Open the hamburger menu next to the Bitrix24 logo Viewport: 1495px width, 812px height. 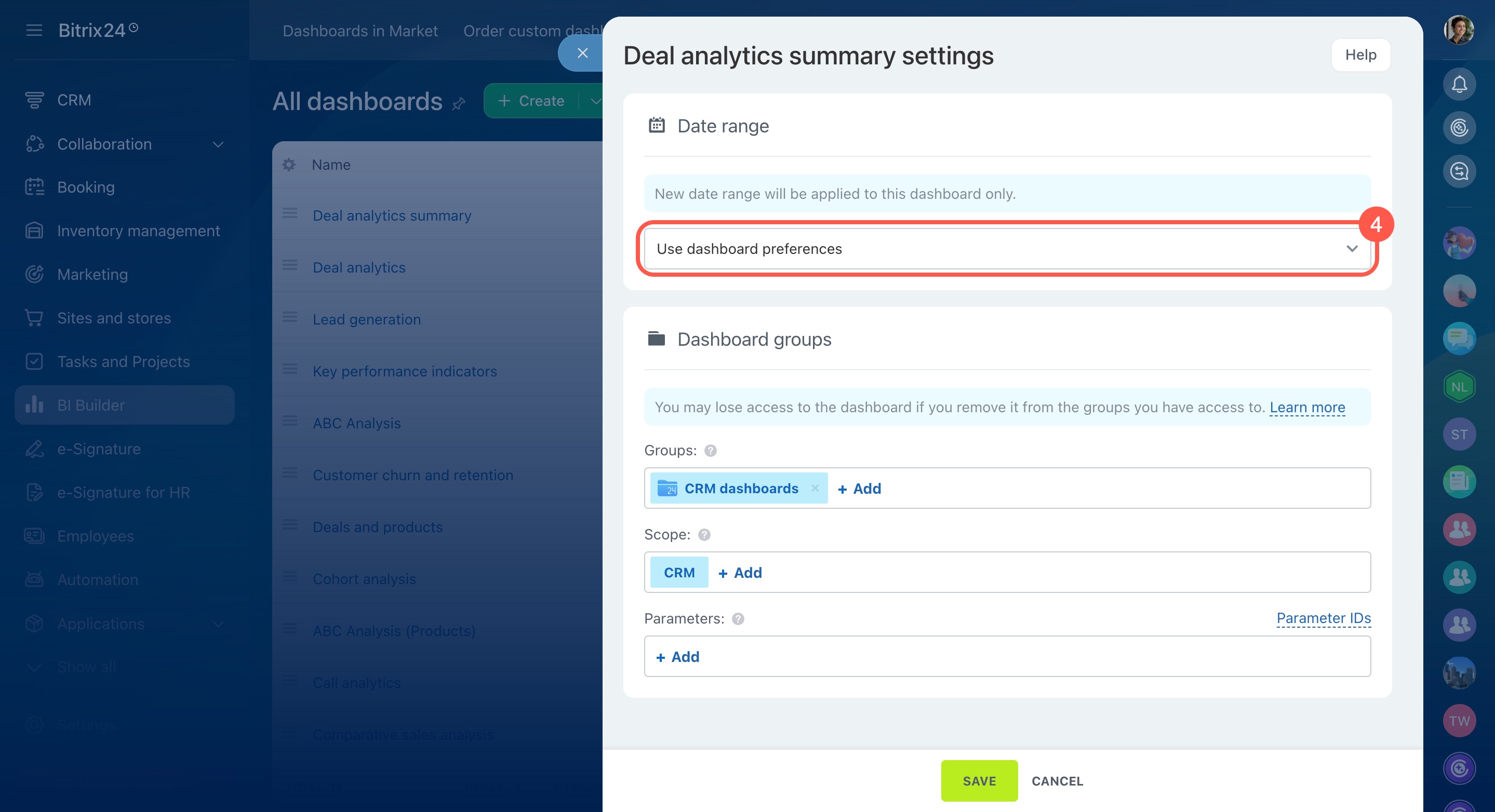[x=34, y=30]
